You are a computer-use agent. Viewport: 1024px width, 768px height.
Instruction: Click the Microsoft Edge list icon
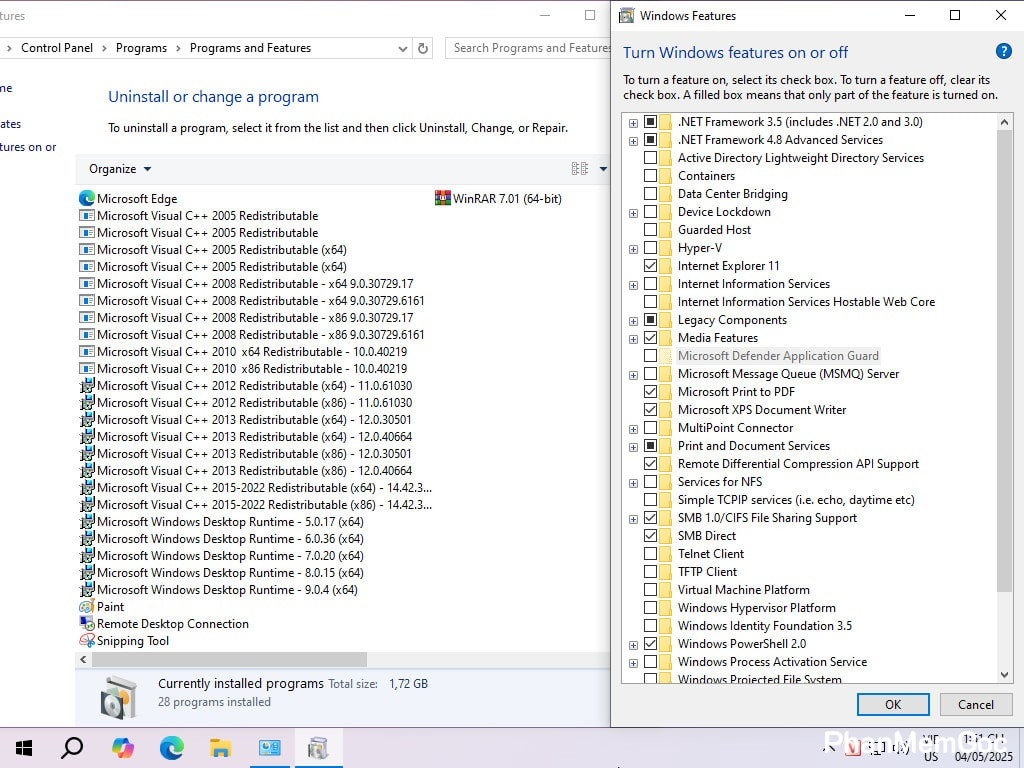(87, 198)
